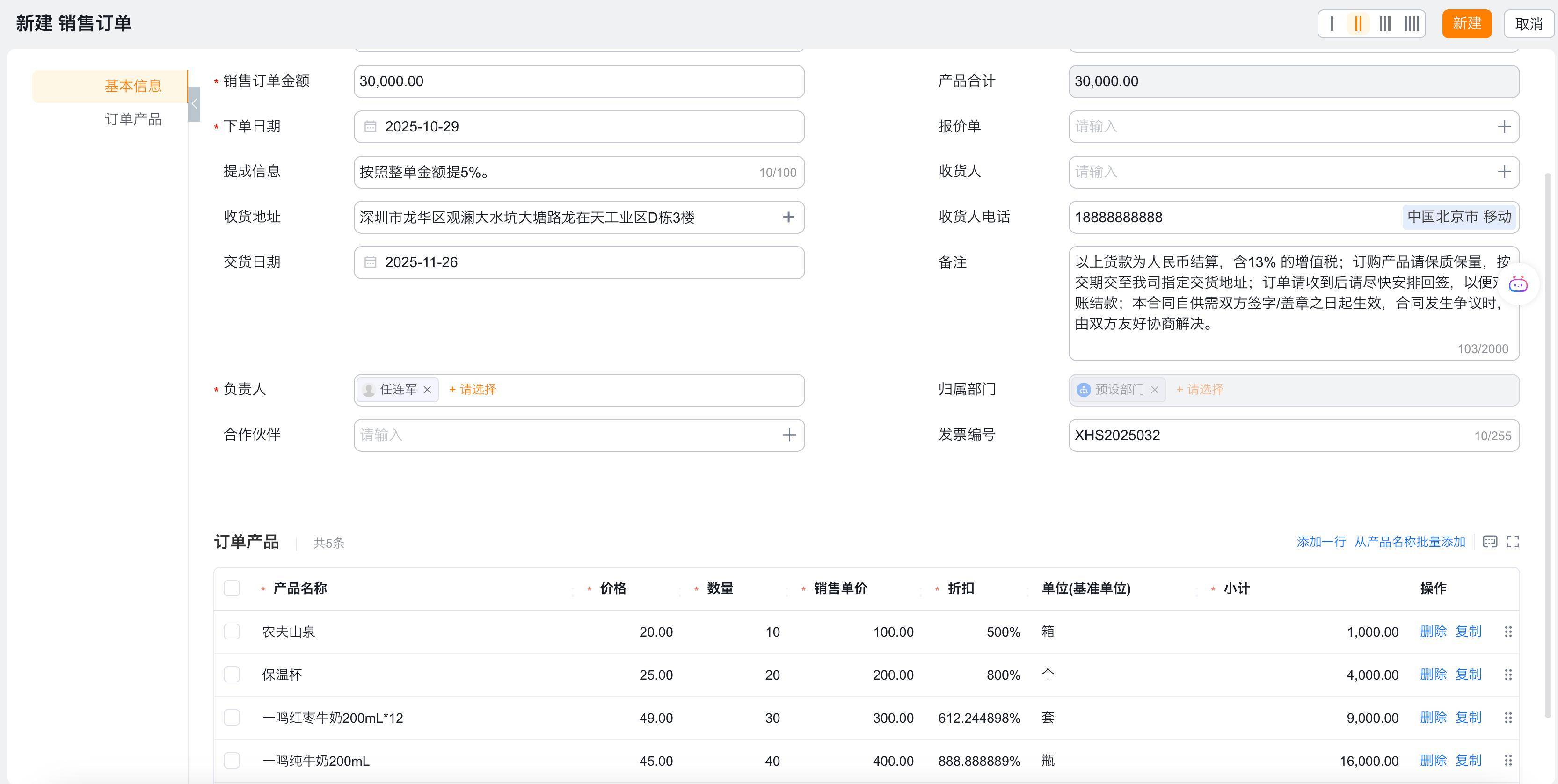This screenshot has width=1558, height=784.
Task: Remove 任连军 from the 负责人 field
Action: (428, 390)
